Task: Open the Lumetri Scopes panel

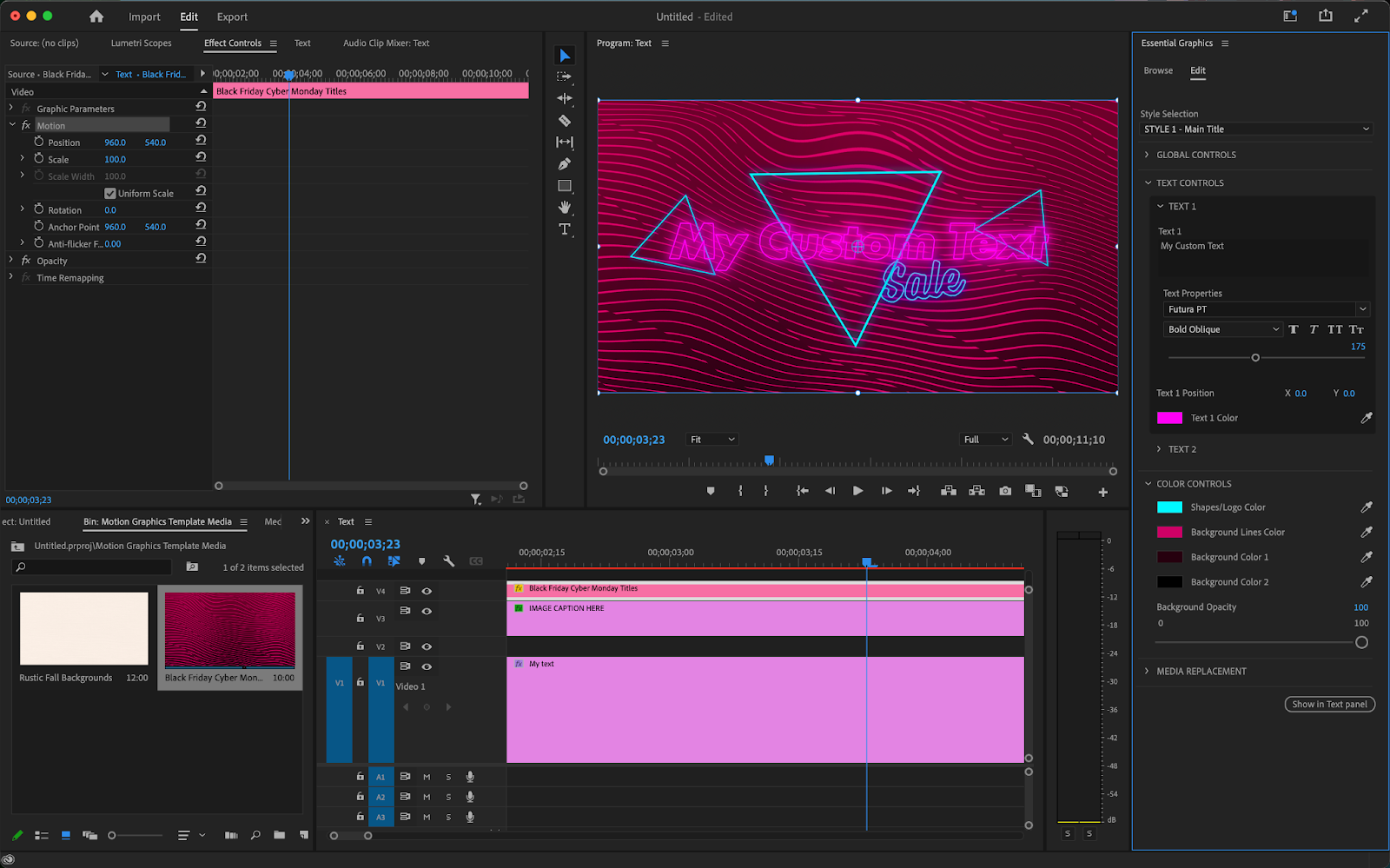Action: pyautogui.click(x=142, y=43)
